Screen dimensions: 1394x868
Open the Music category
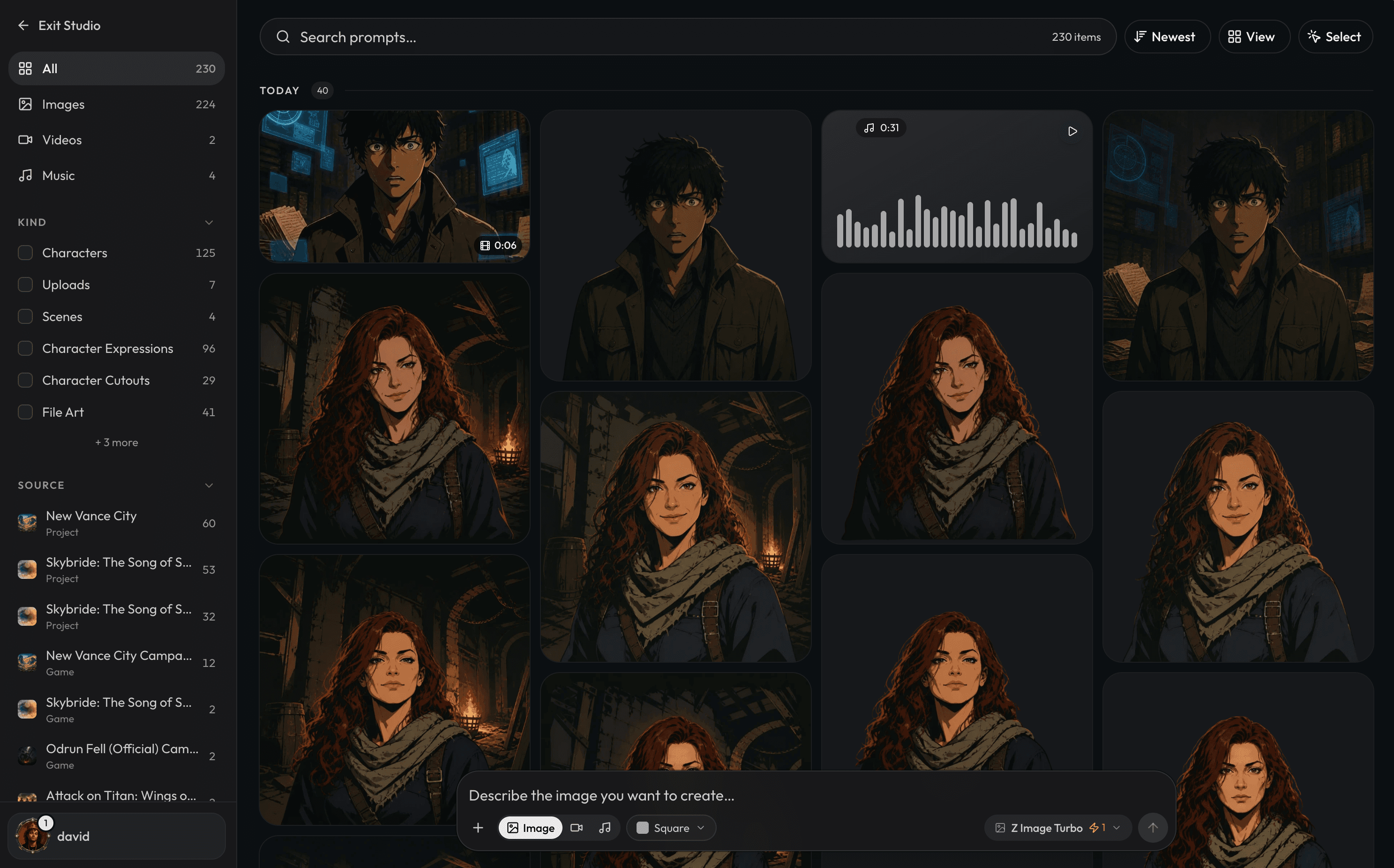click(117, 175)
